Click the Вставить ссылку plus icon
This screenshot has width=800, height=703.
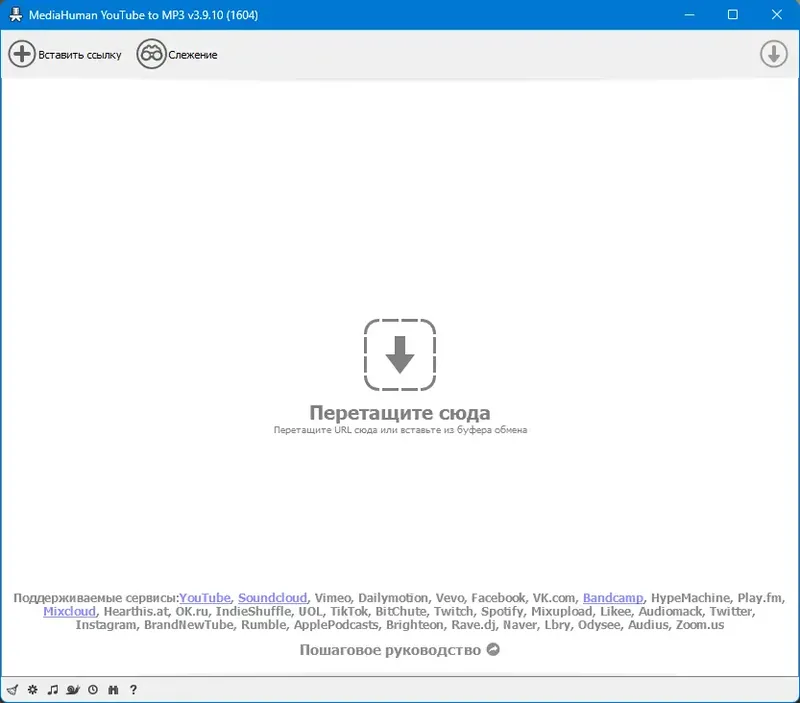[22, 54]
